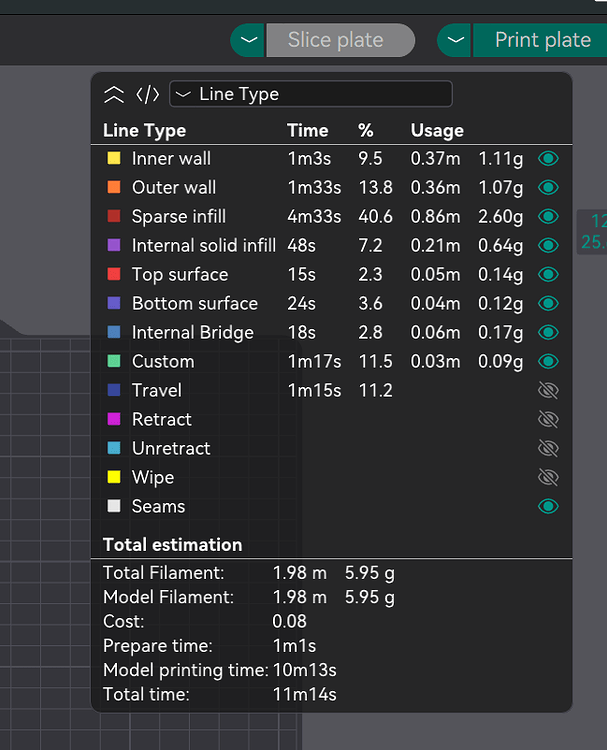Click the violet Bottom surface swatch
This screenshot has height=750, width=607.
coord(114,303)
